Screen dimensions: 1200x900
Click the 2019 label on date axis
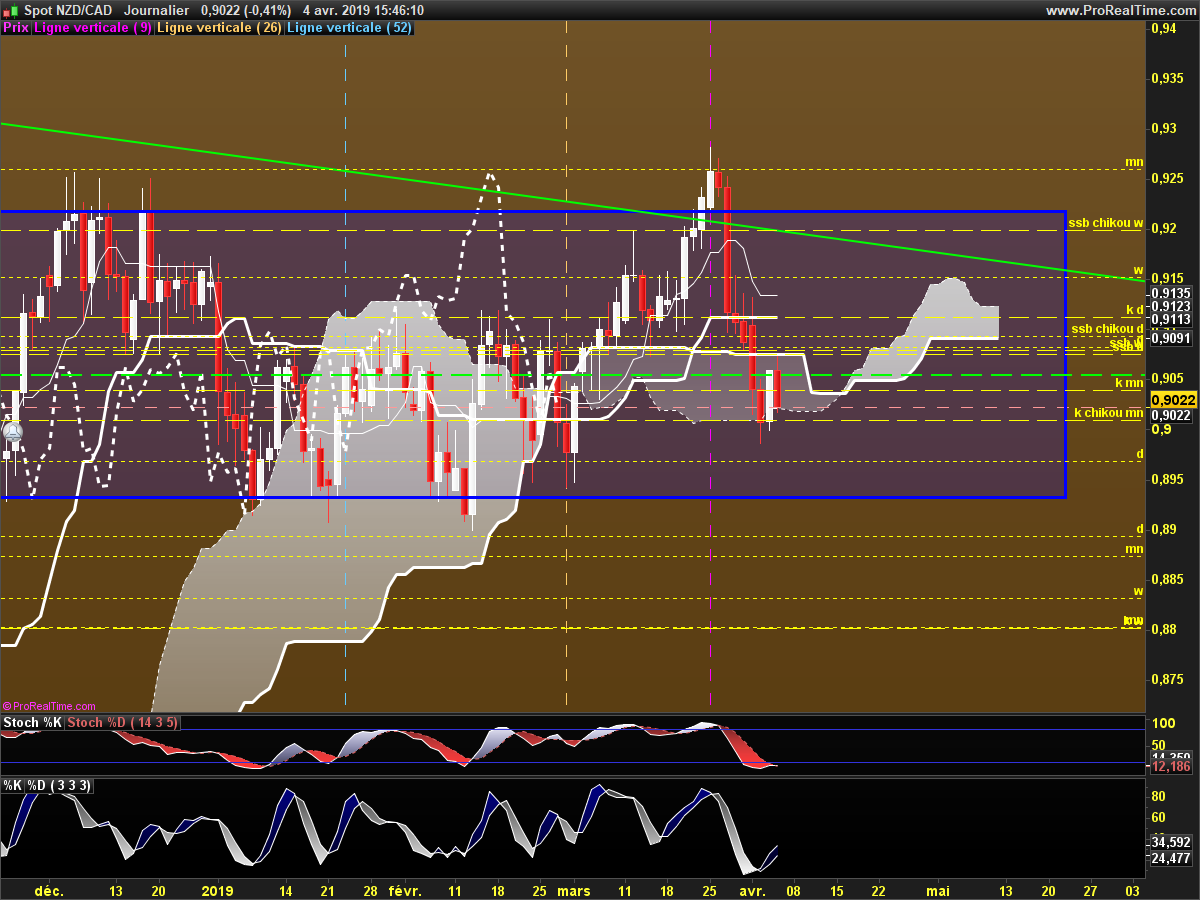click(217, 890)
